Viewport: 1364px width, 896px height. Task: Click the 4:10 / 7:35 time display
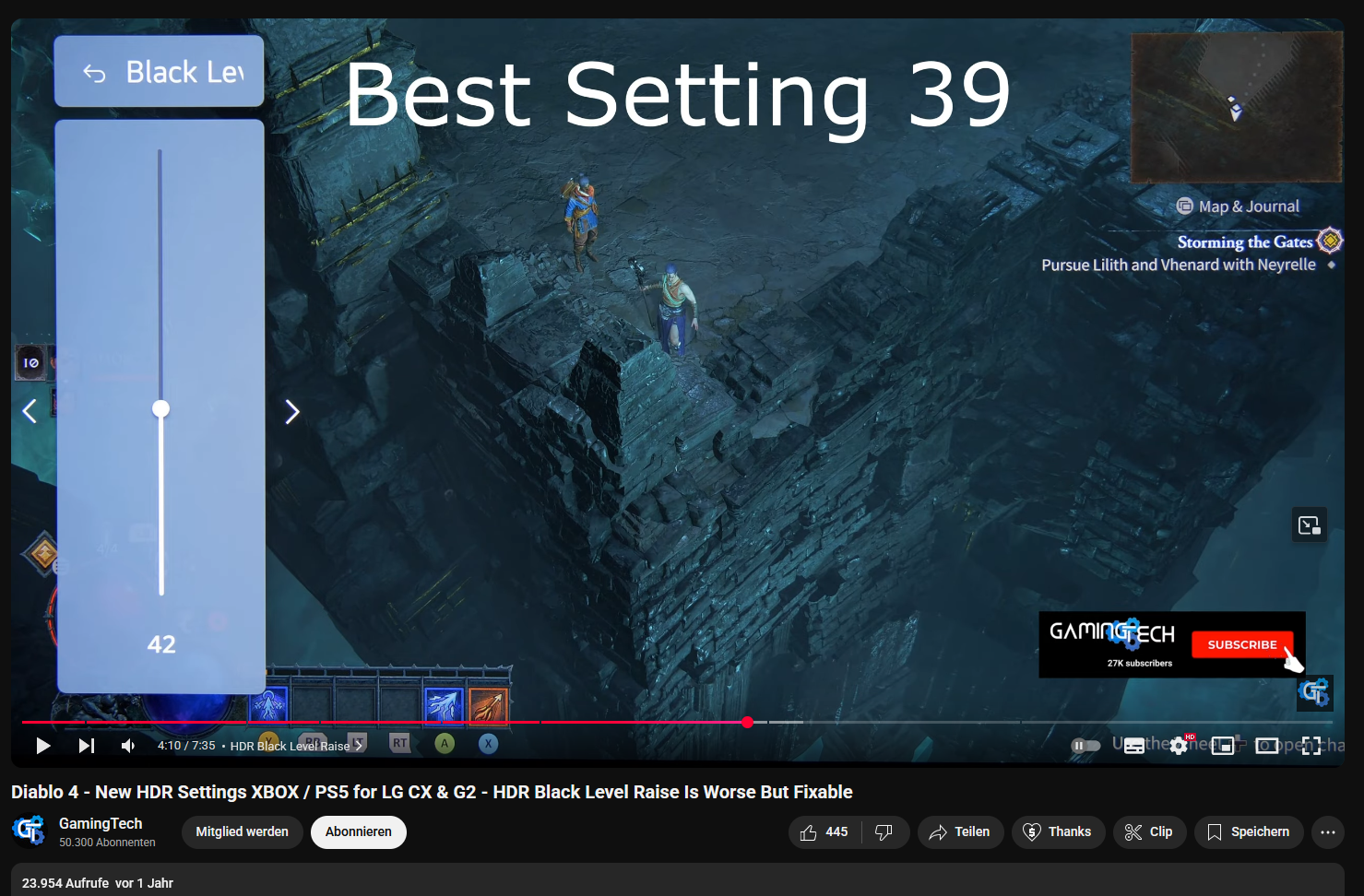186,746
